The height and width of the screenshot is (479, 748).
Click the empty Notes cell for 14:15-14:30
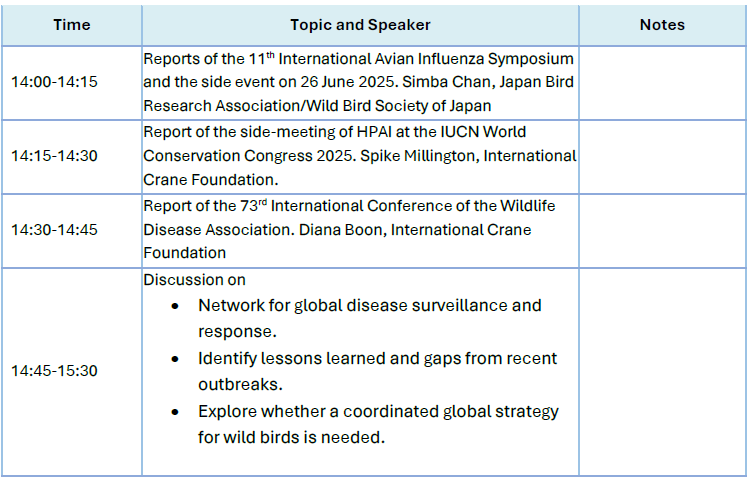coord(662,156)
